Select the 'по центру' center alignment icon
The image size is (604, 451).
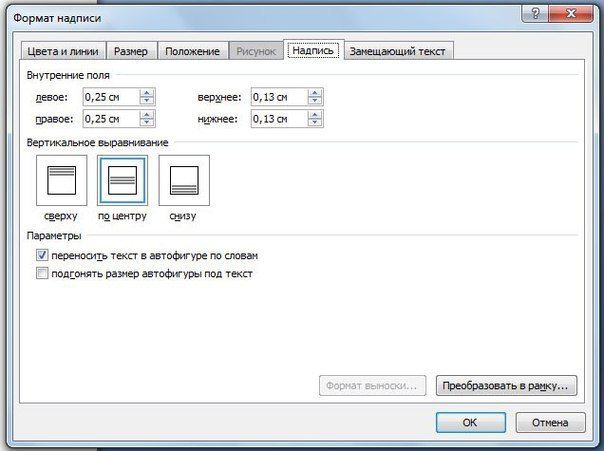click(123, 181)
